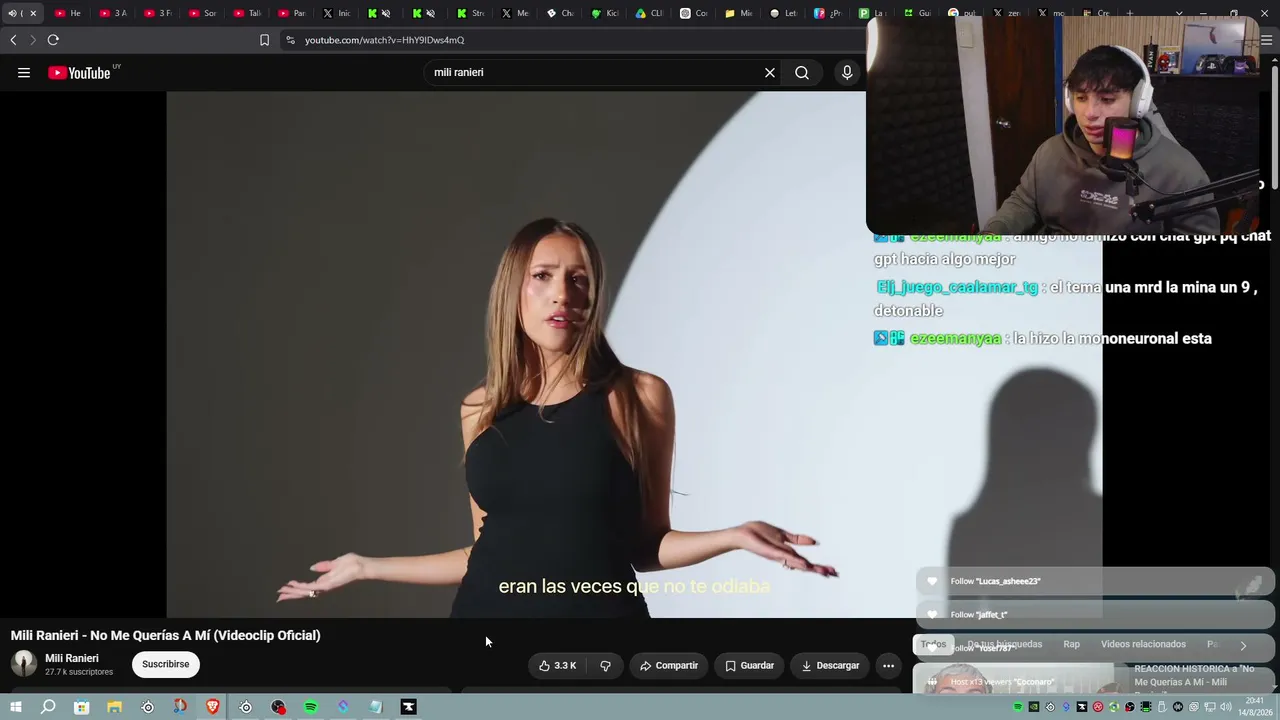Dislike the video with thumbs down
The height and width of the screenshot is (720, 1280).
pos(605,665)
